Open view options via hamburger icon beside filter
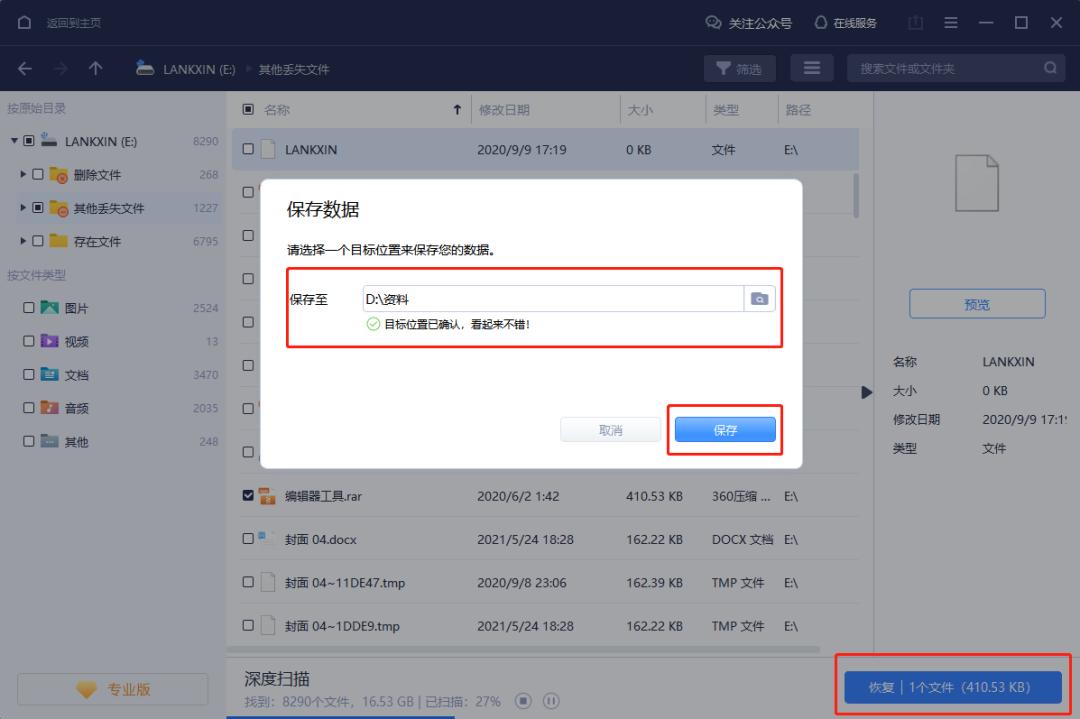Viewport: 1080px width, 719px height. click(812, 68)
